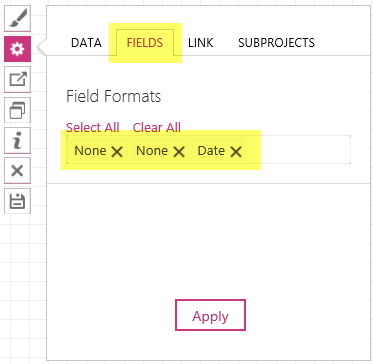Go to the SUBPROJECTS tab
374x364 pixels.
coord(276,43)
